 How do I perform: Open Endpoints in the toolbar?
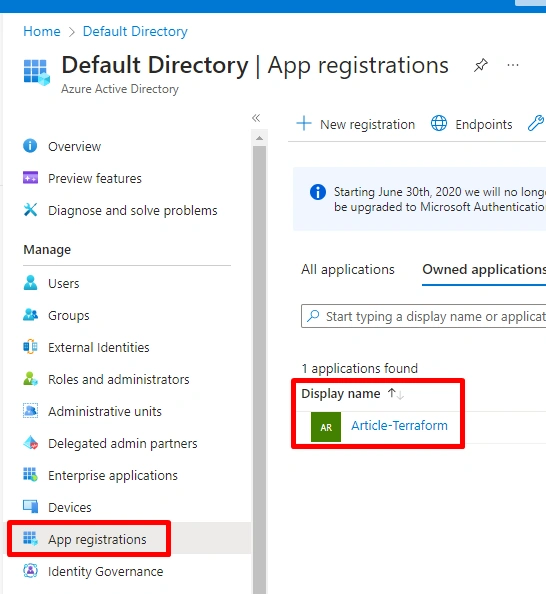click(x=472, y=124)
